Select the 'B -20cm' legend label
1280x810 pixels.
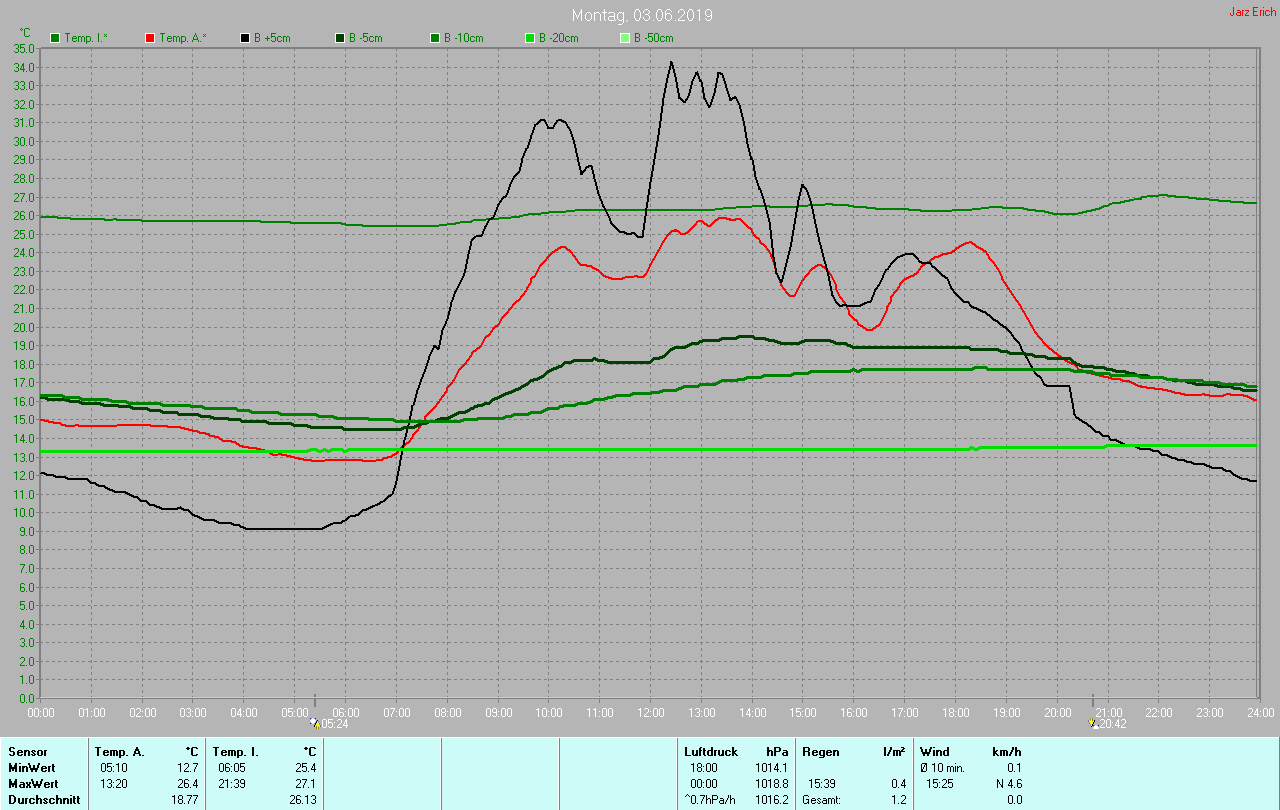(x=559, y=38)
